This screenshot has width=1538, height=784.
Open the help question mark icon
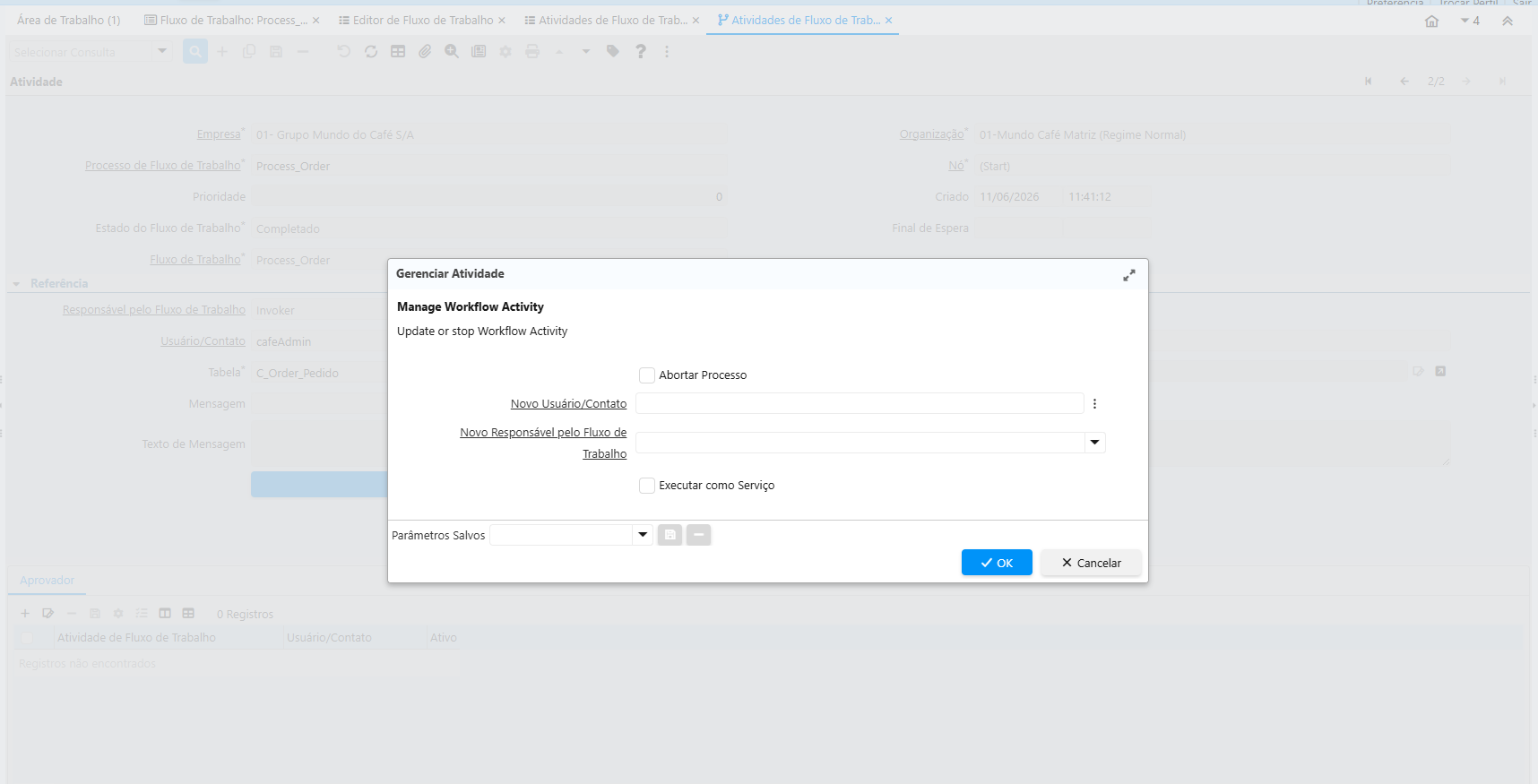pyautogui.click(x=640, y=52)
